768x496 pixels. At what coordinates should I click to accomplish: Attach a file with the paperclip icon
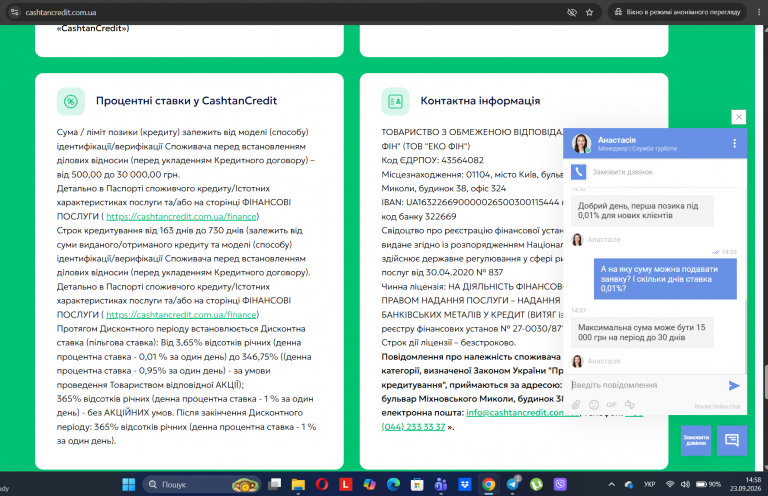coord(576,405)
